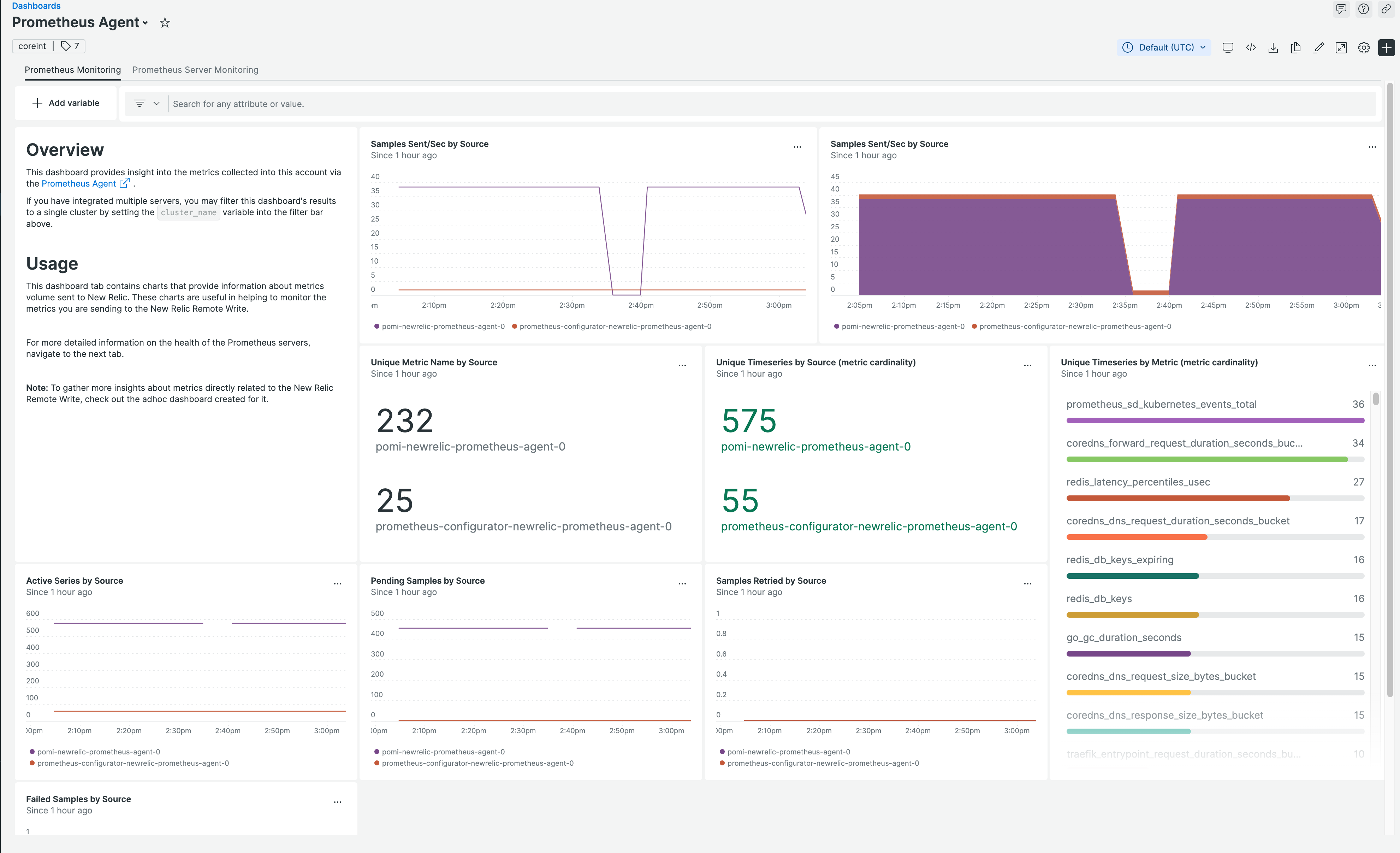Click the 25 unique metric name value
1400x853 pixels.
click(394, 501)
